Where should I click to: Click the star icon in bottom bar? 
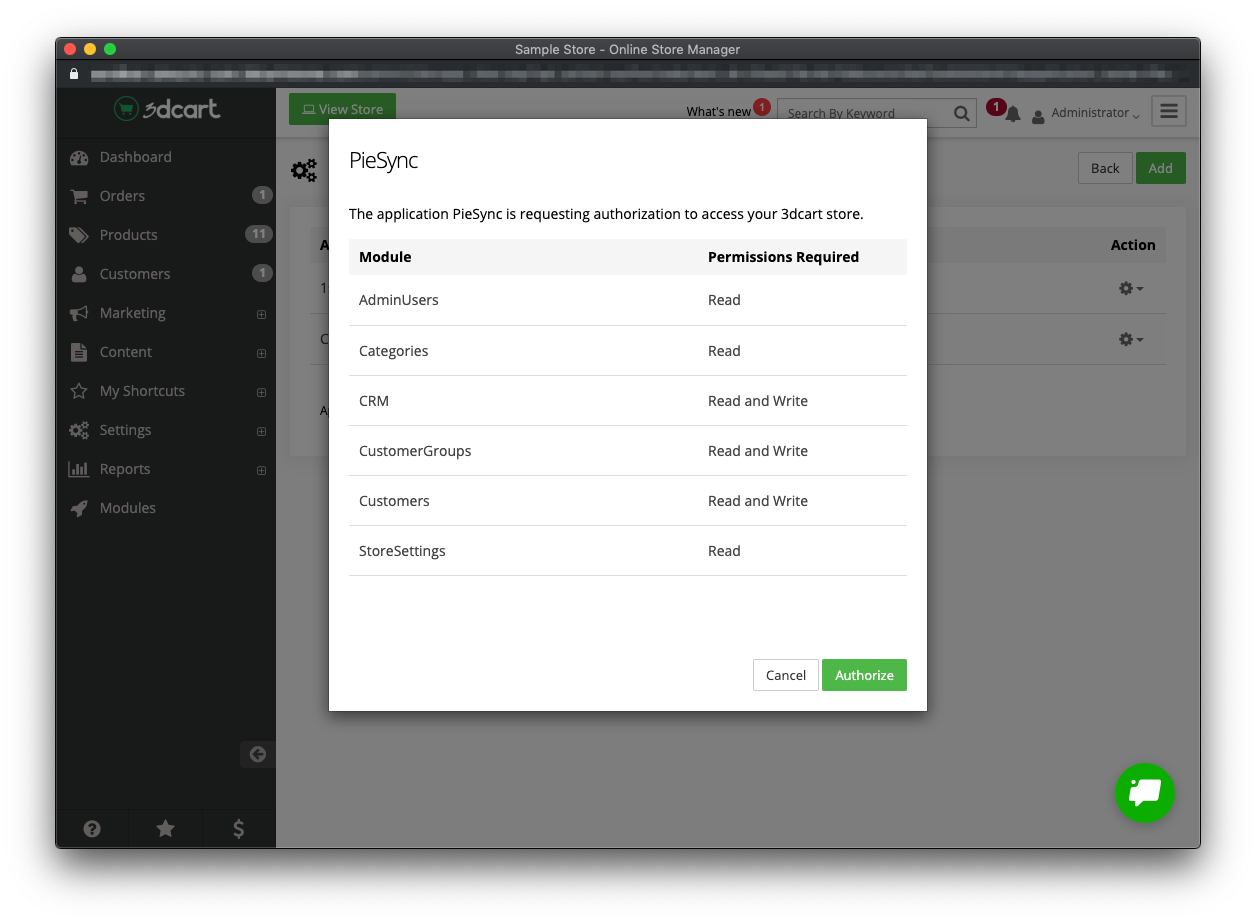point(166,828)
